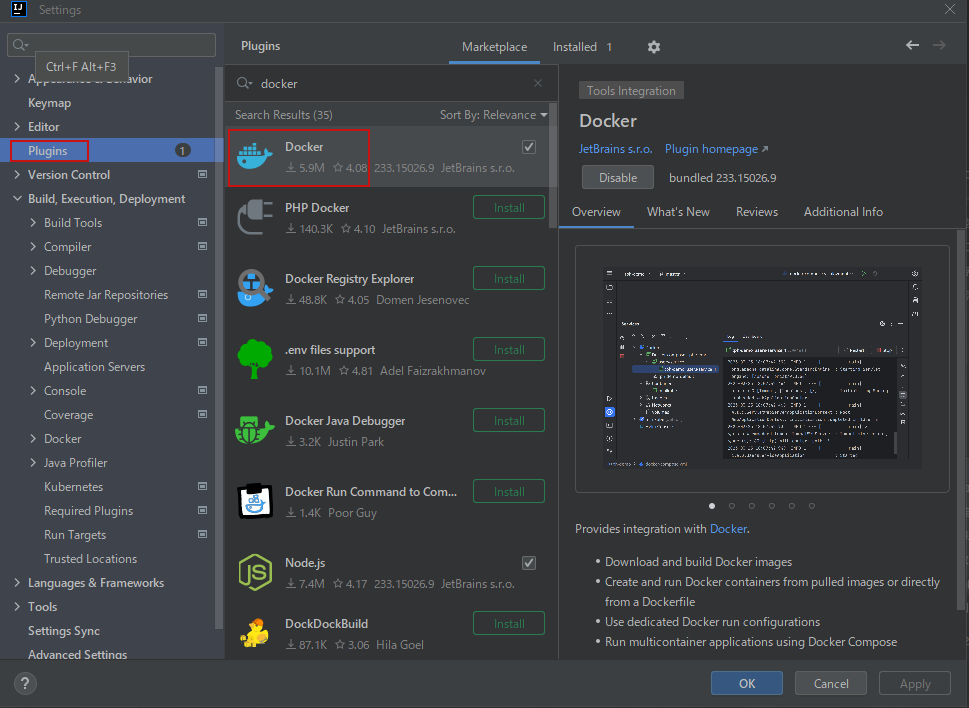
Task: Expand the Tools settings section
Action: tap(17, 607)
